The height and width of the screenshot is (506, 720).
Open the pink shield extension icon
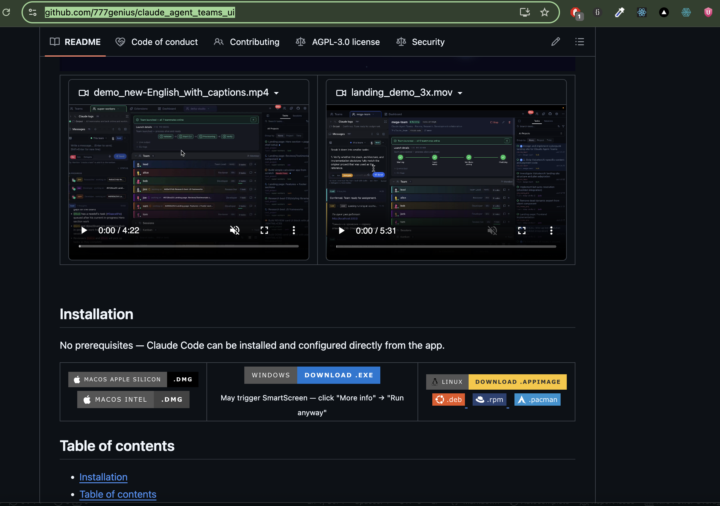click(x=708, y=12)
